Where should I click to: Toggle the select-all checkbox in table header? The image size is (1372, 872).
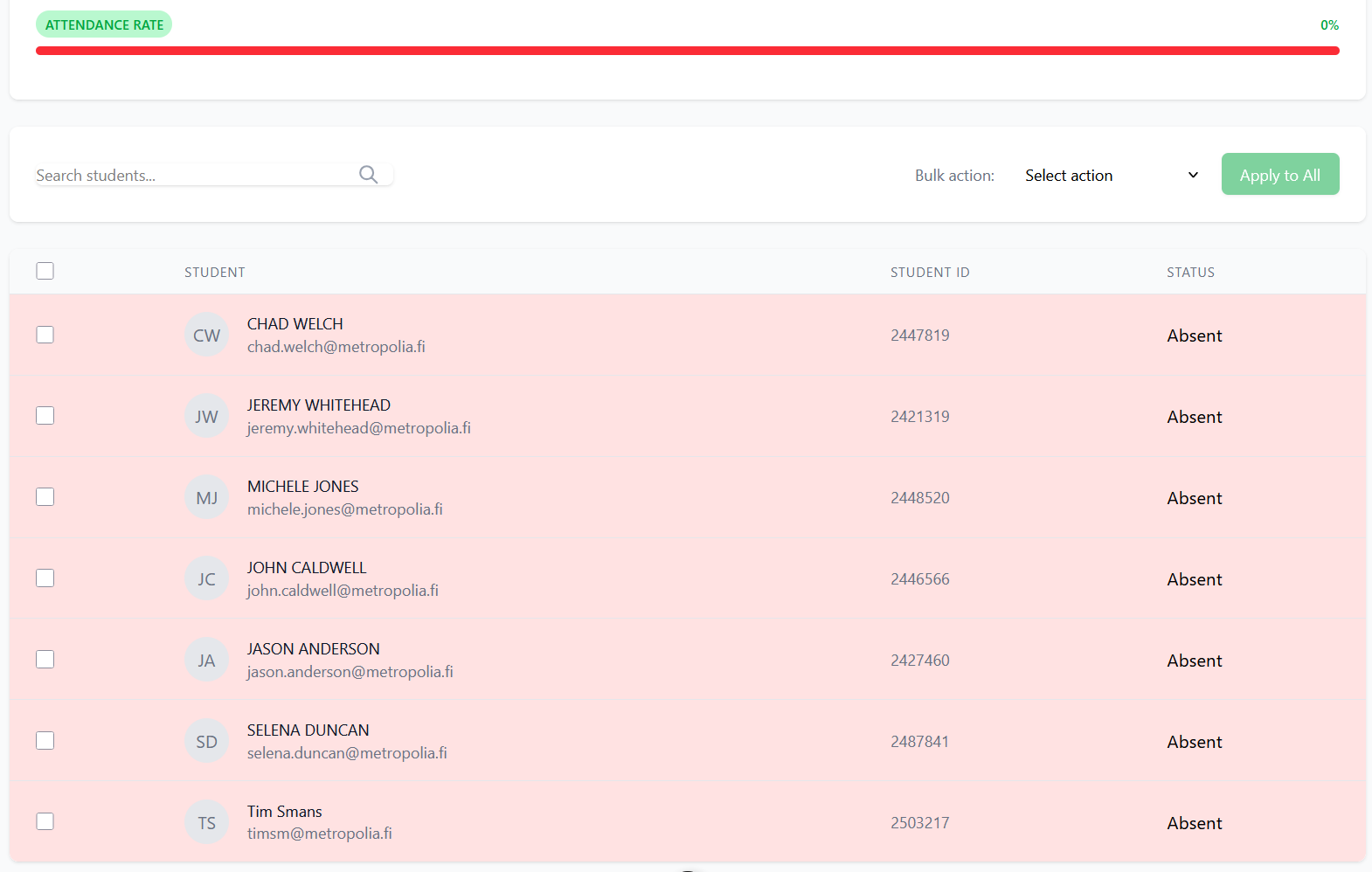(45, 271)
